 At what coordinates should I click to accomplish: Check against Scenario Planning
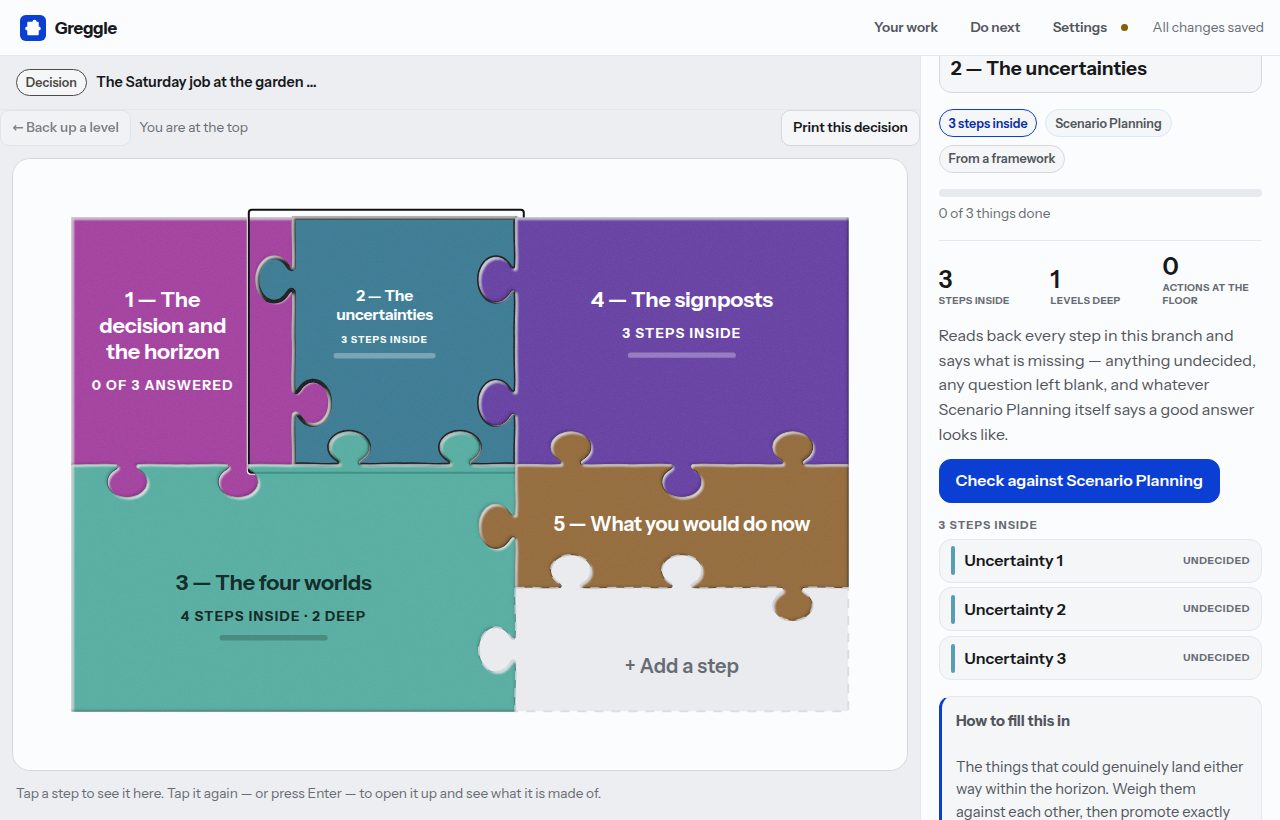[1079, 481]
